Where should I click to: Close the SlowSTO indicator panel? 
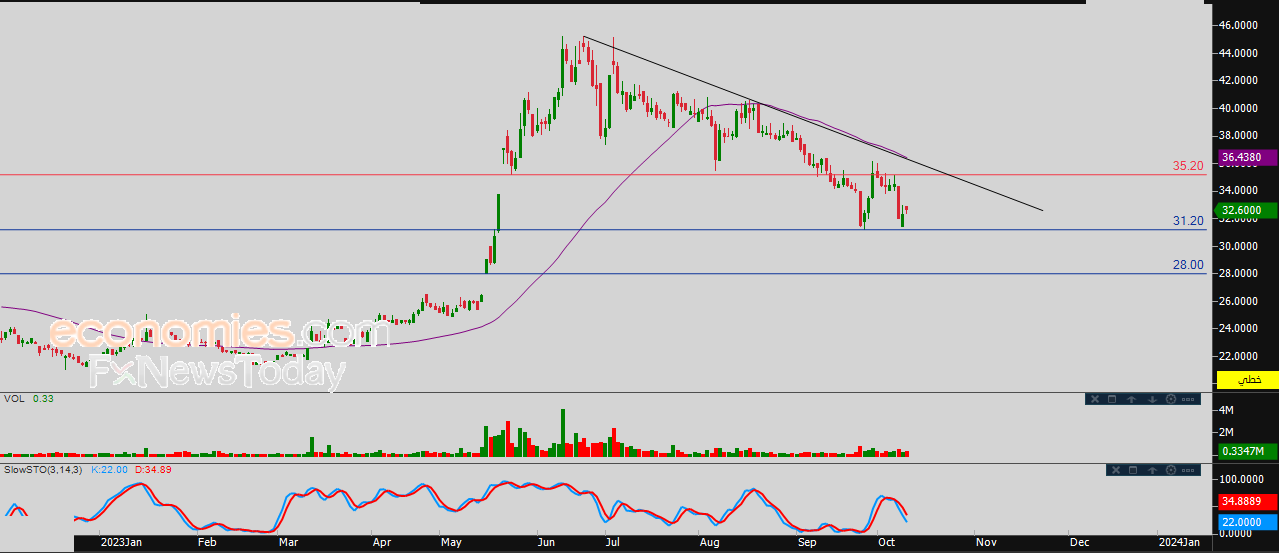coord(1116,470)
